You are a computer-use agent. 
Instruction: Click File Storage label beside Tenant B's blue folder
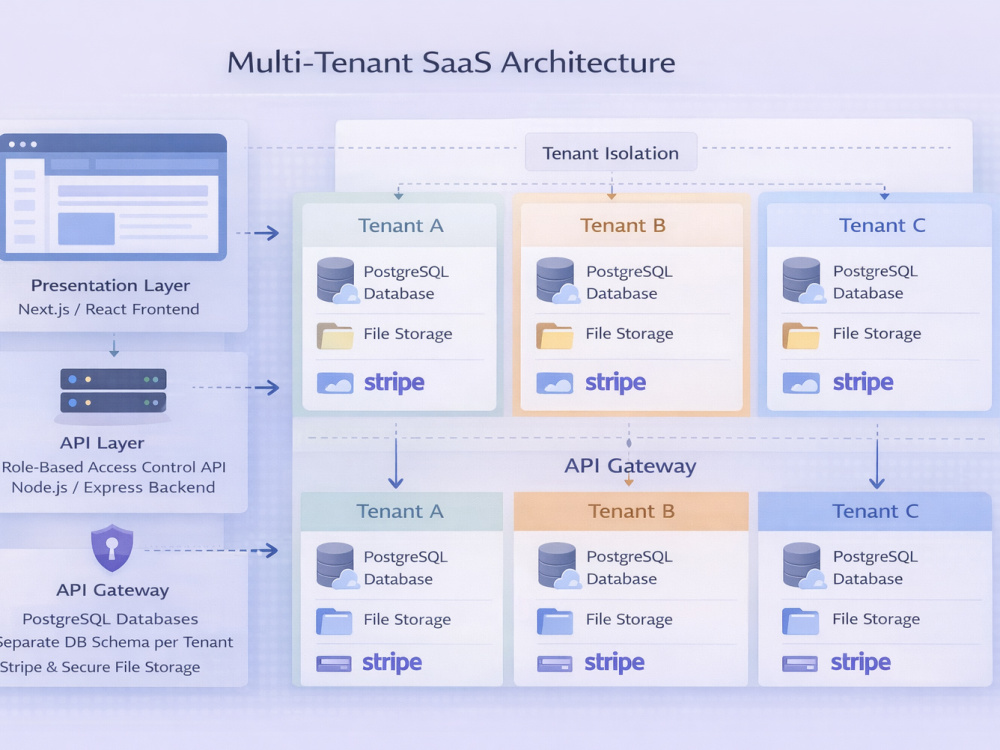point(629,619)
